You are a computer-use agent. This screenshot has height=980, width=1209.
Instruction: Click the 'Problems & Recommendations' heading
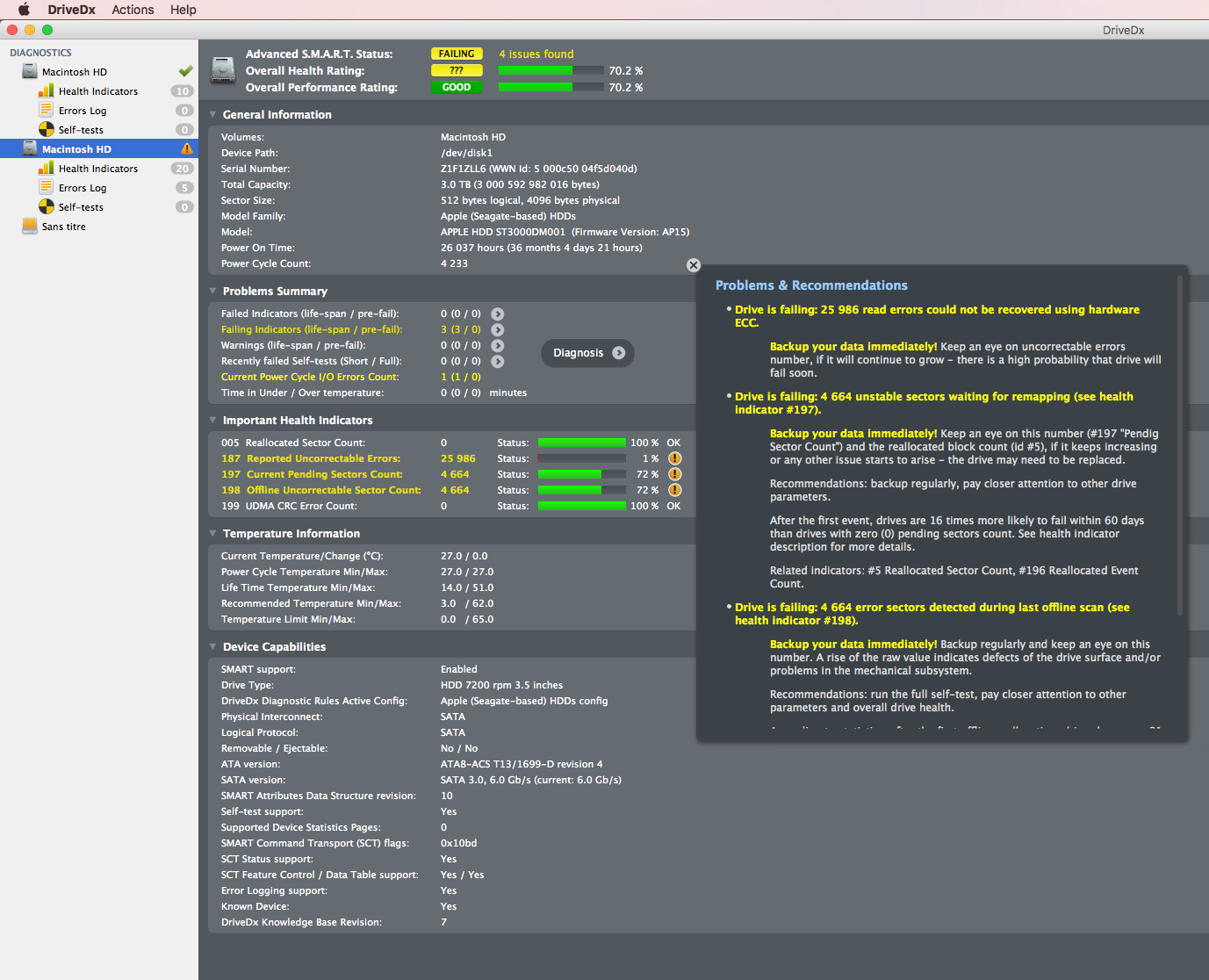tap(811, 285)
